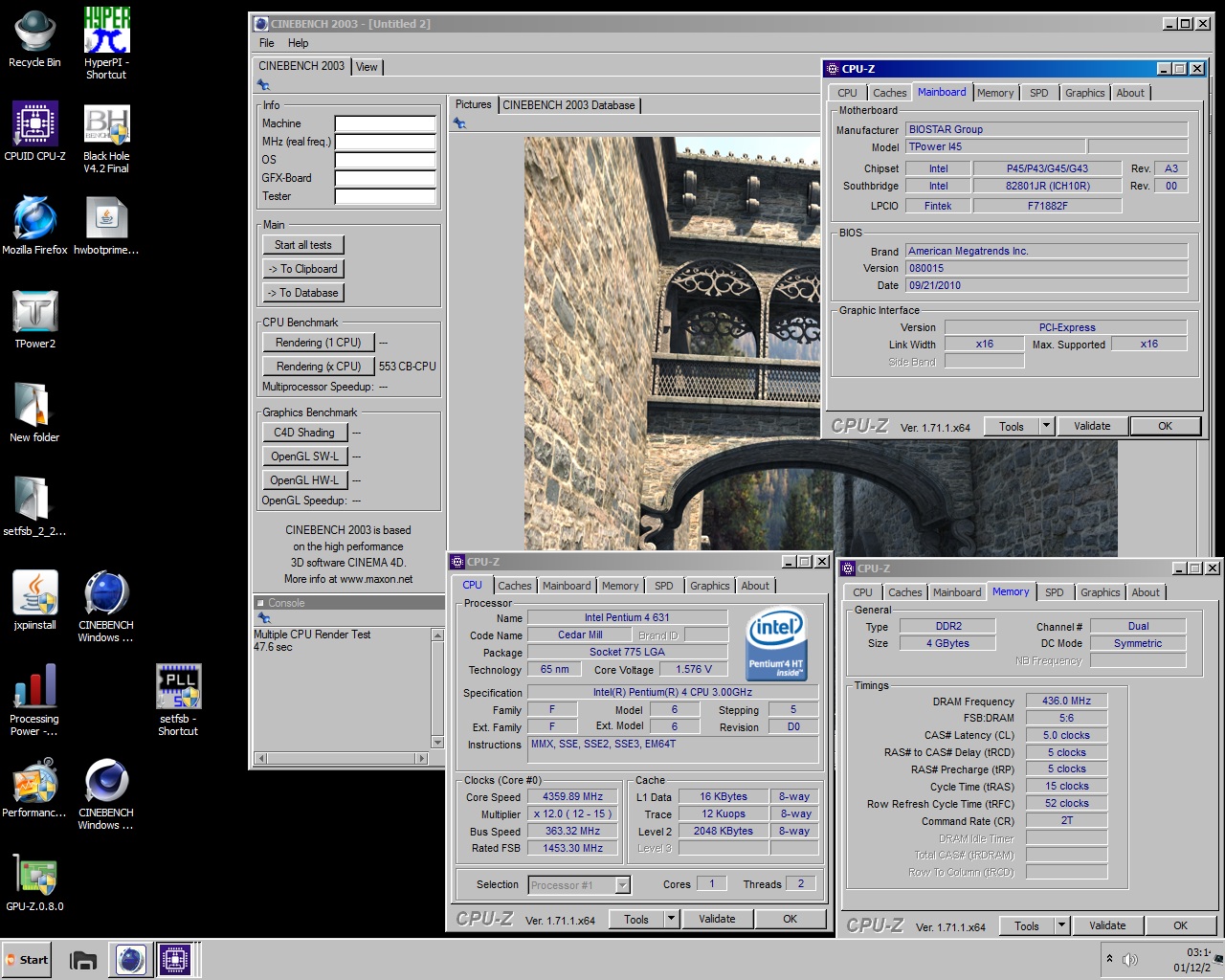1225x980 pixels.
Task: Open the CINEBENCH Windows icon beside jxpiinstall
Action: coord(106,607)
